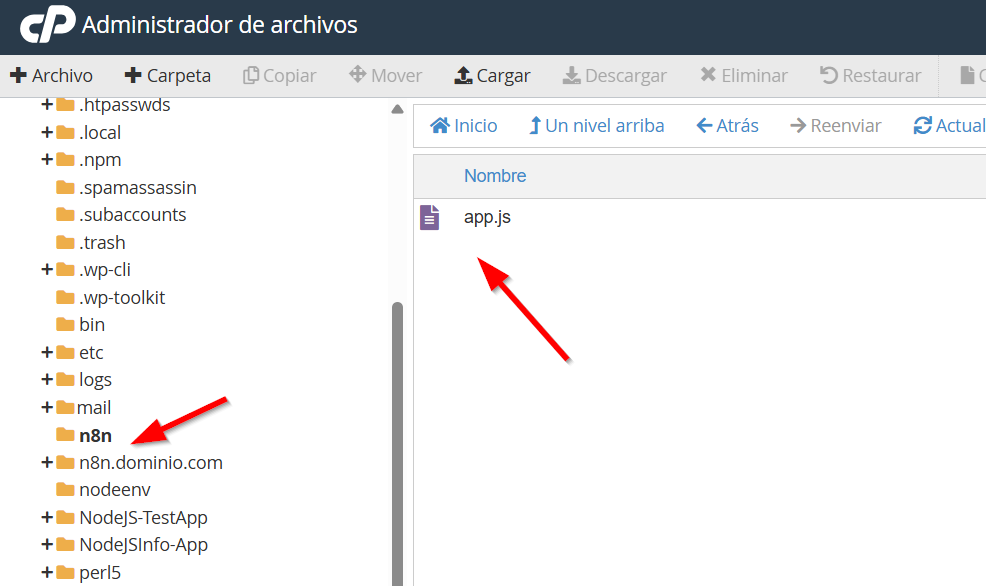The height and width of the screenshot is (586, 986).
Task: Select the .trash folder in tree
Action: (102, 243)
